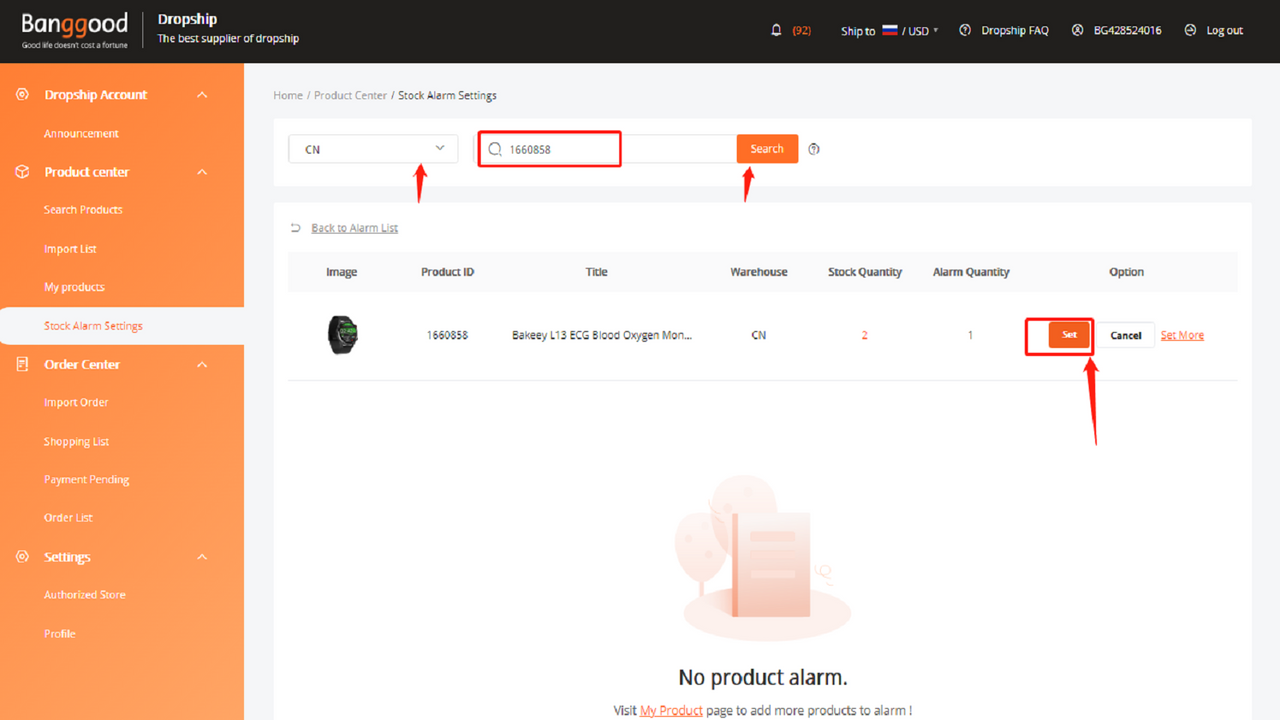This screenshot has height=720, width=1280.
Task: Click the Dropship Account target icon
Action: click(22, 94)
